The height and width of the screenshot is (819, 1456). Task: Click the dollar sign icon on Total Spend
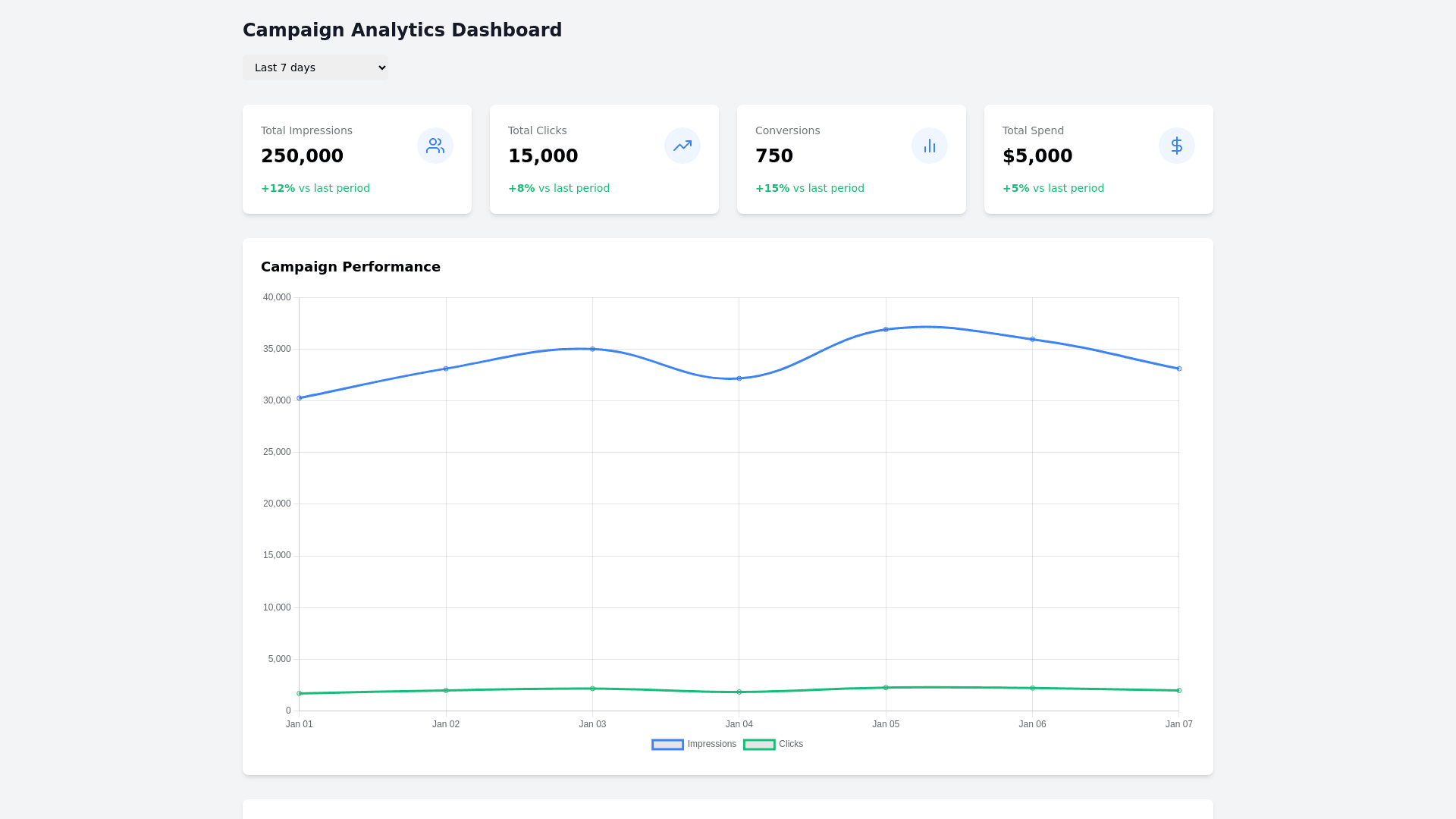point(1177,146)
